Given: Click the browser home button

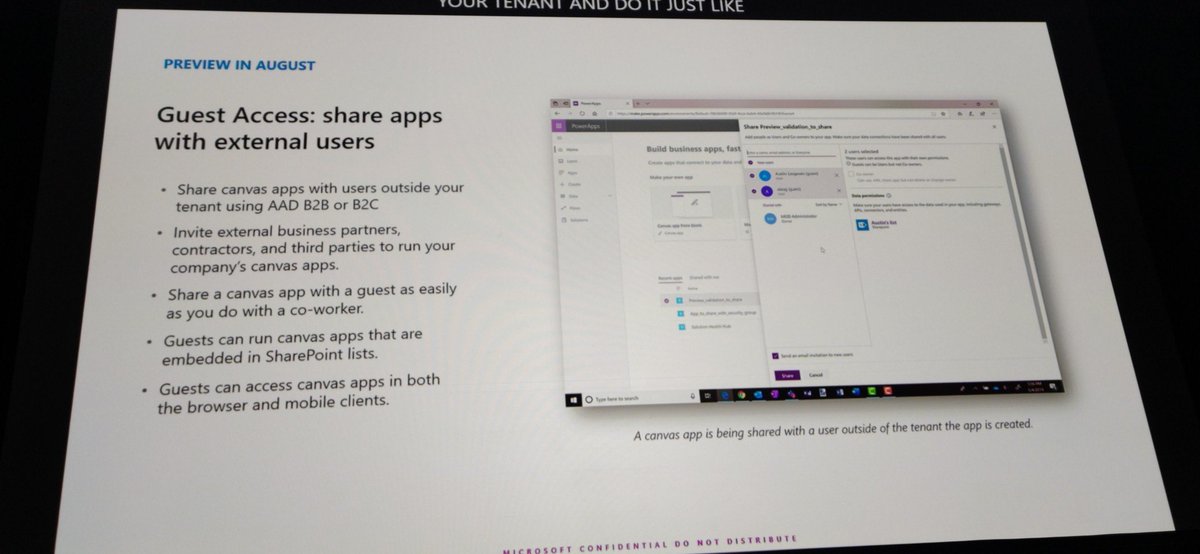Looking at the screenshot, I should 594,113.
